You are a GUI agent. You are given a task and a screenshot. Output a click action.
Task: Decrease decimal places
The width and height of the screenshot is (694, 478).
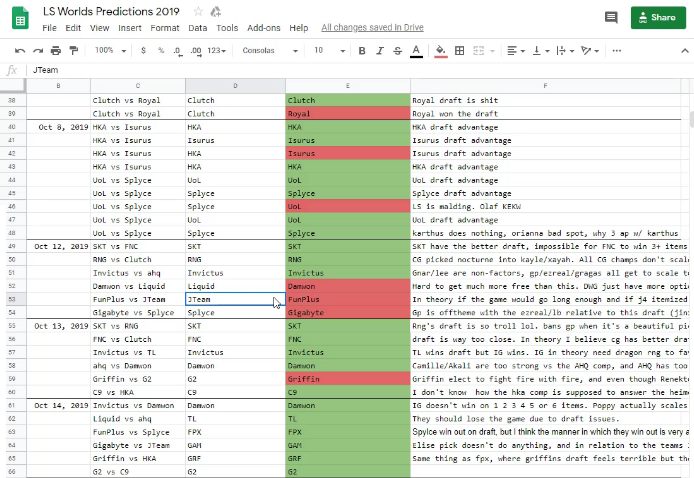177,51
